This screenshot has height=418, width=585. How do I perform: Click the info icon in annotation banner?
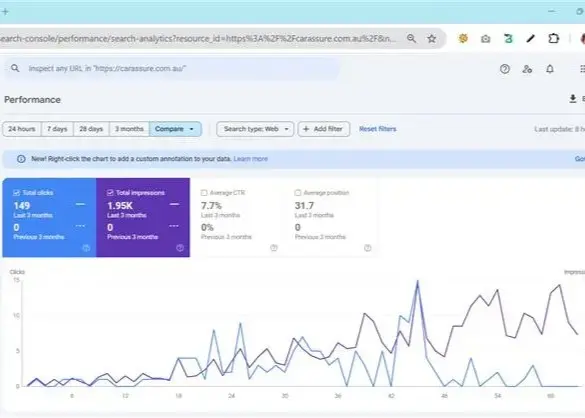21,159
